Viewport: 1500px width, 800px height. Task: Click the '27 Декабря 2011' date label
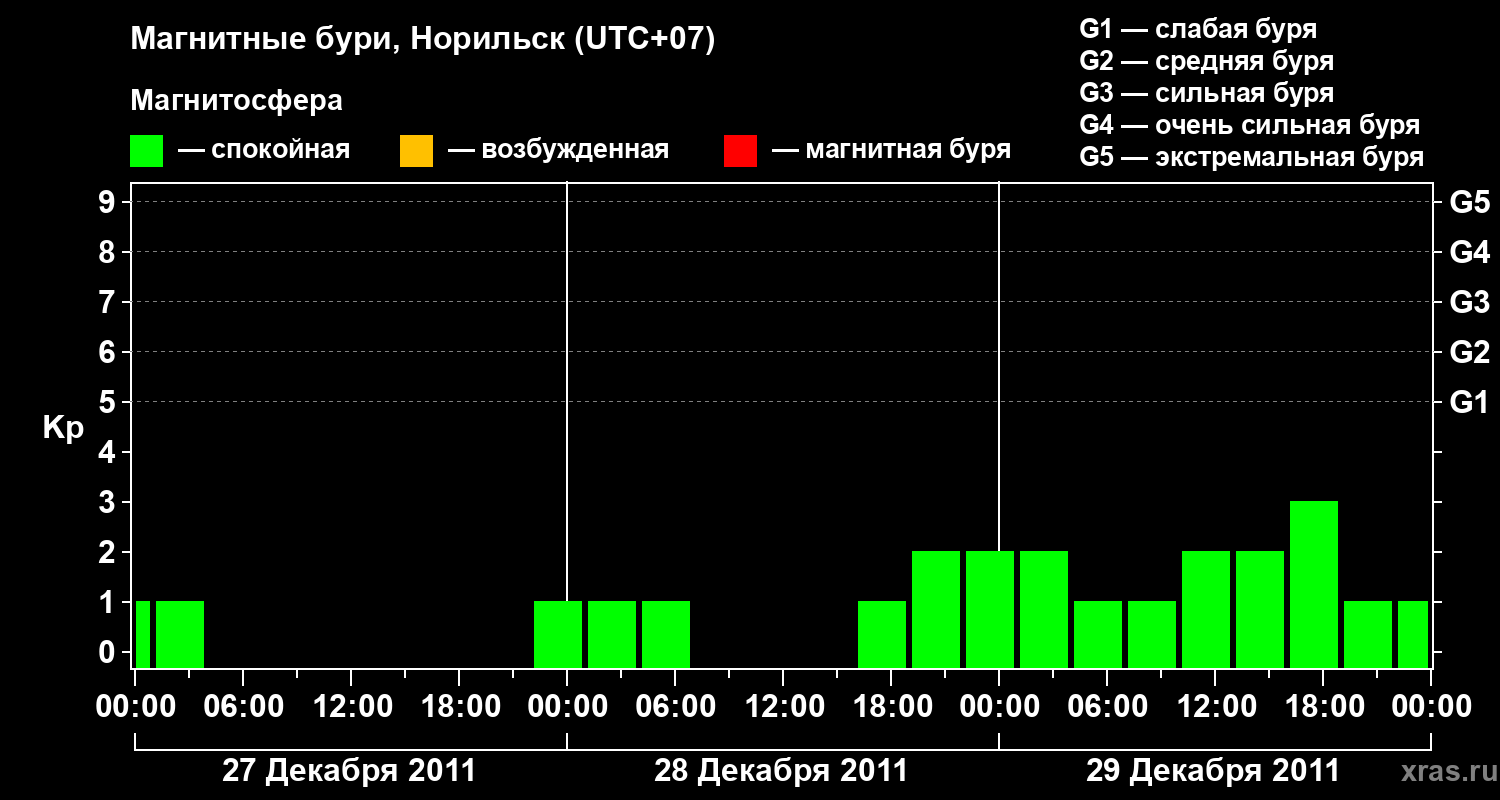(x=349, y=771)
